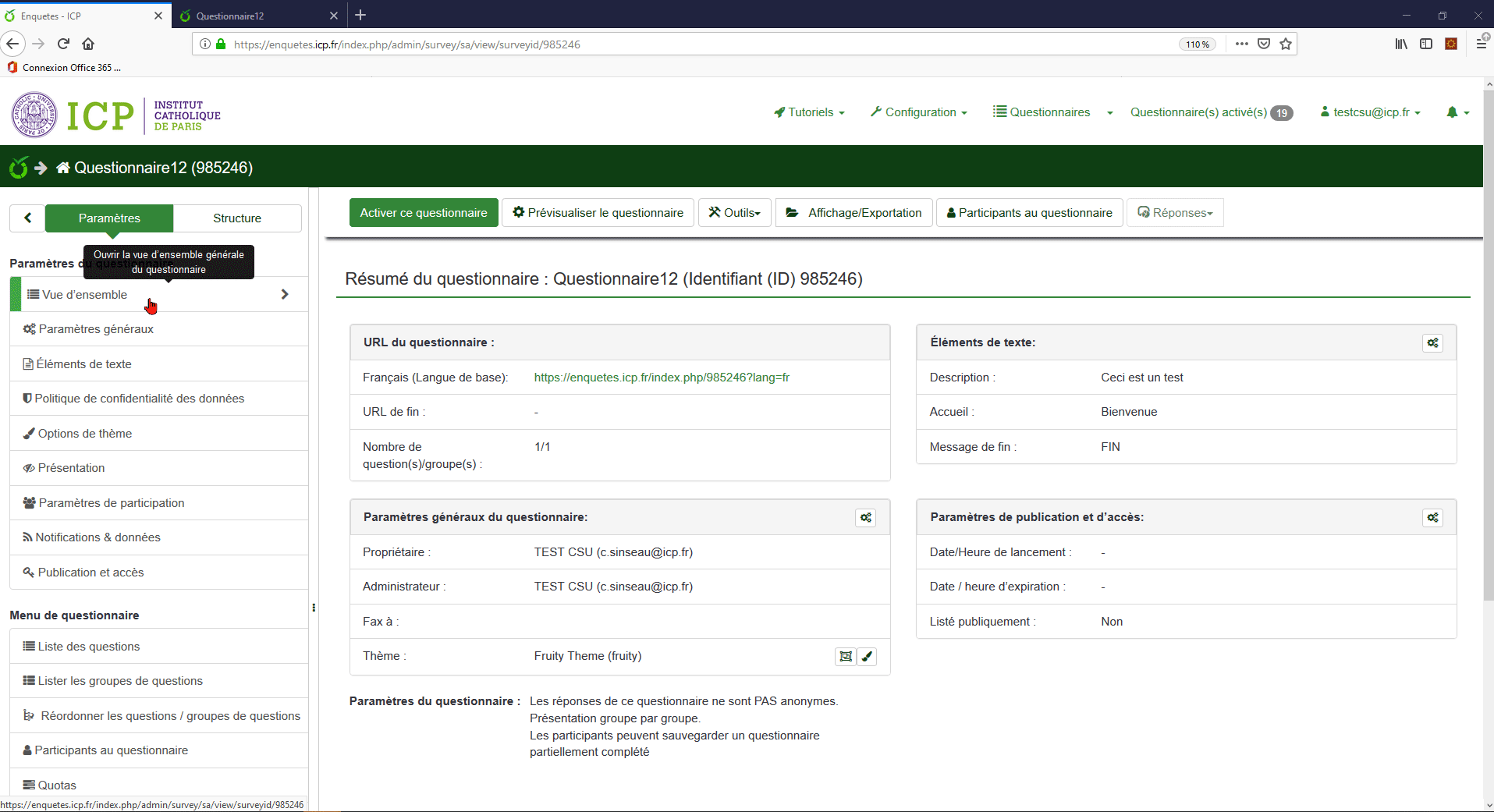1494x812 pixels.
Task: Select Paramètres généraux in the sidebar
Action: 96,329
